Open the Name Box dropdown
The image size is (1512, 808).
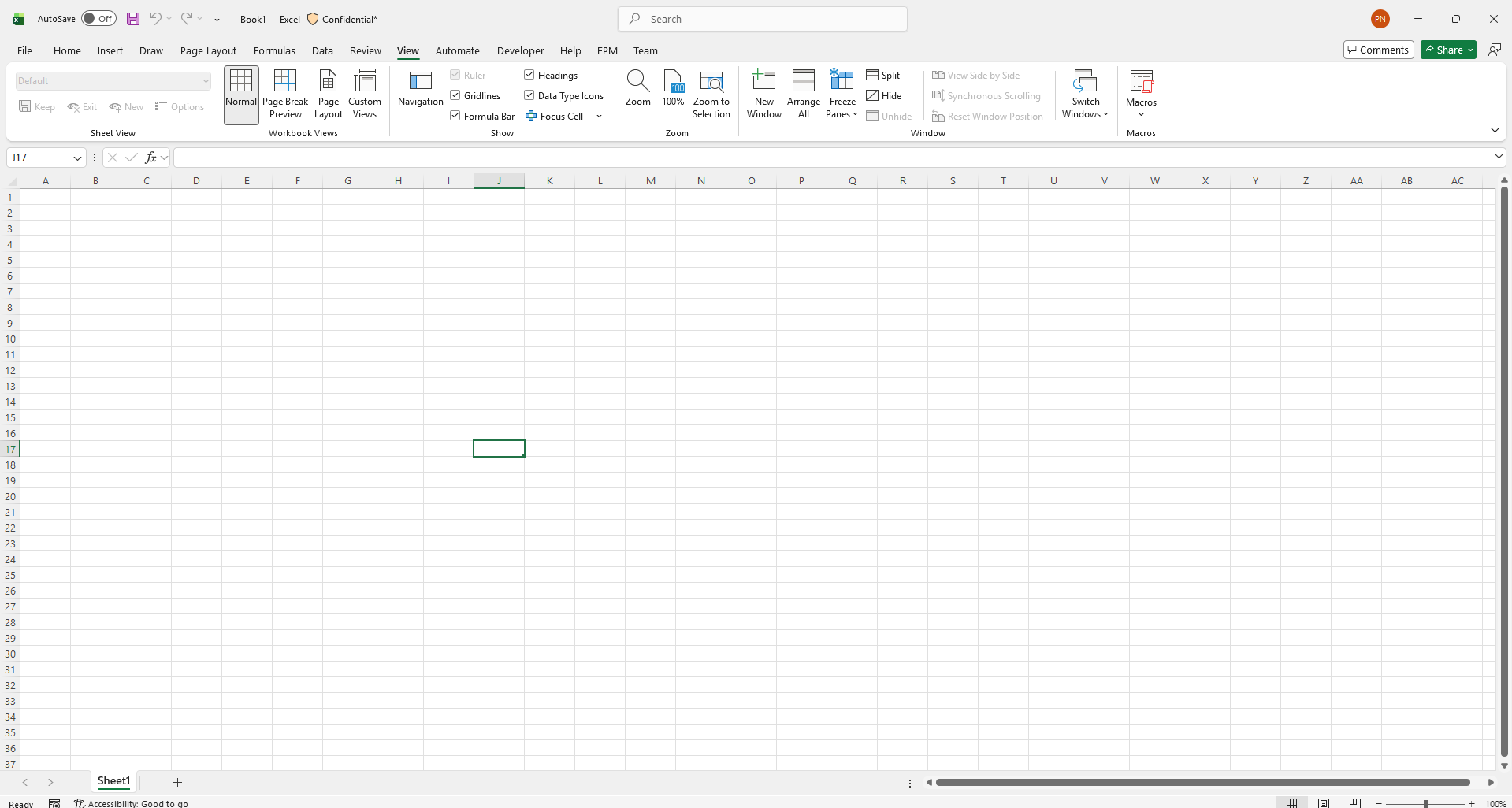(77, 158)
